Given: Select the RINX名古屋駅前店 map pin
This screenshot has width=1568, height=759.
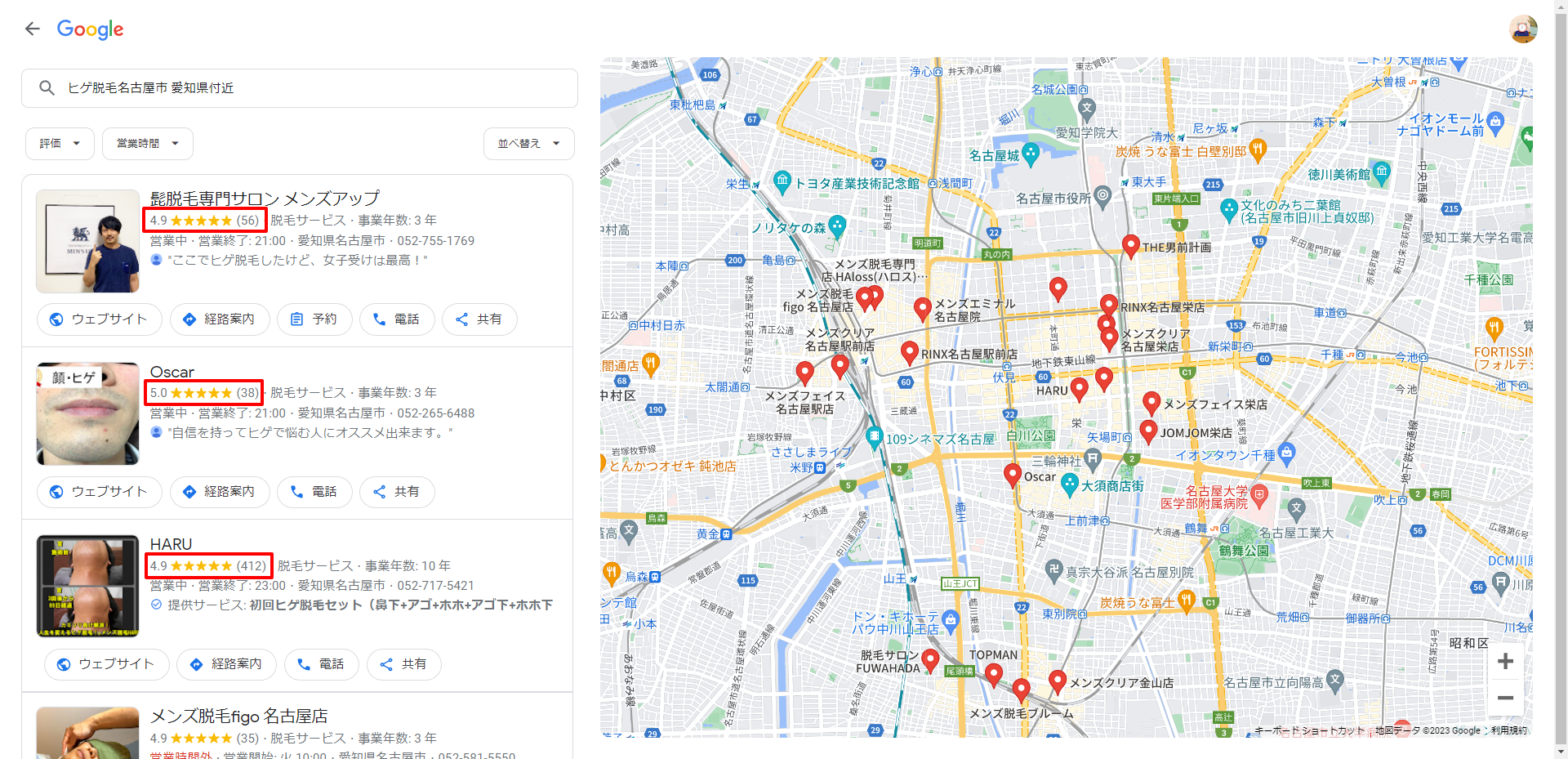Looking at the screenshot, I should 910,352.
